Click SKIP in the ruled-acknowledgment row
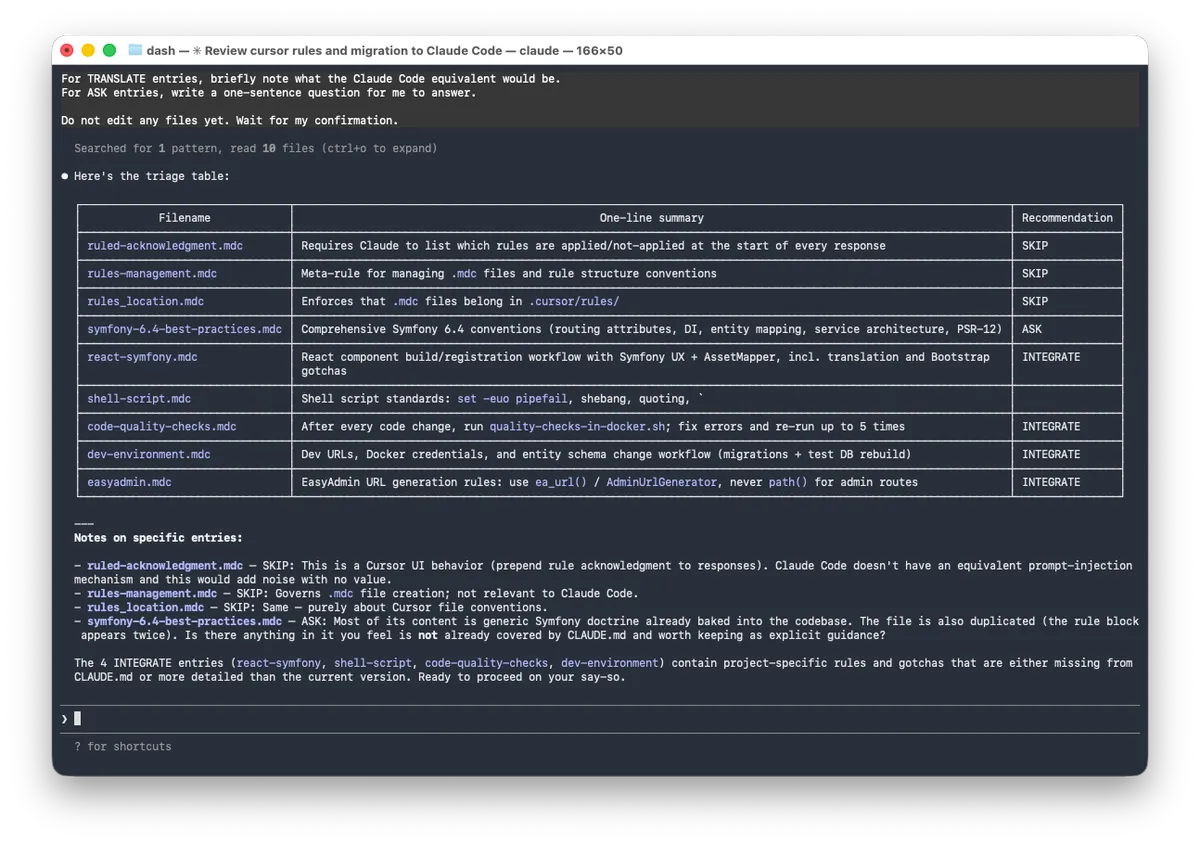Image resolution: width=1200 pixels, height=845 pixels. 1034,246
